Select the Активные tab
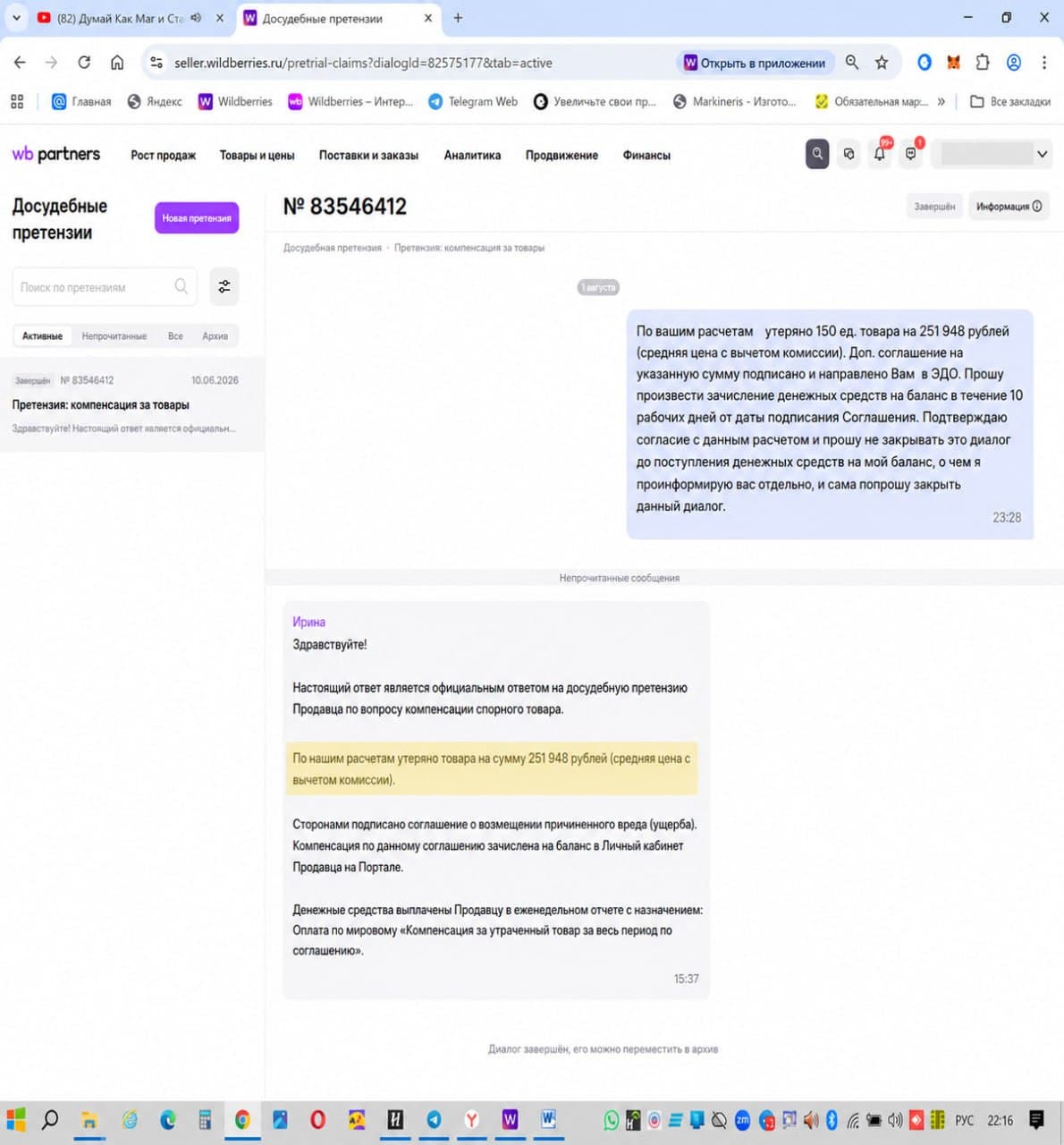Screen dimensions: 1064x1145 click(x=42, y=336)
